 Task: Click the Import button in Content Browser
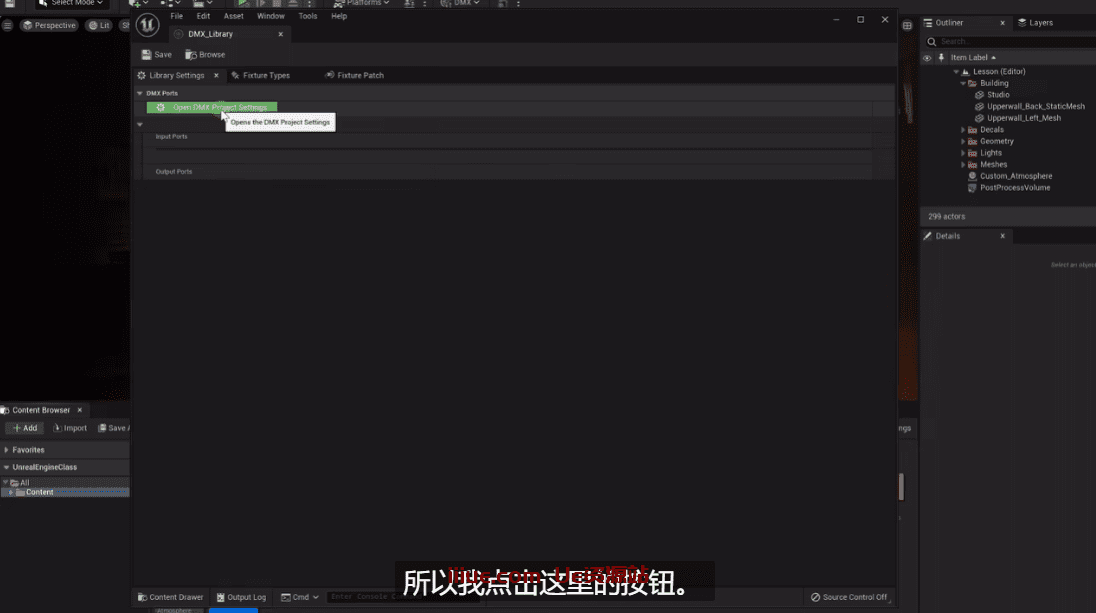[x=70, y=428]
